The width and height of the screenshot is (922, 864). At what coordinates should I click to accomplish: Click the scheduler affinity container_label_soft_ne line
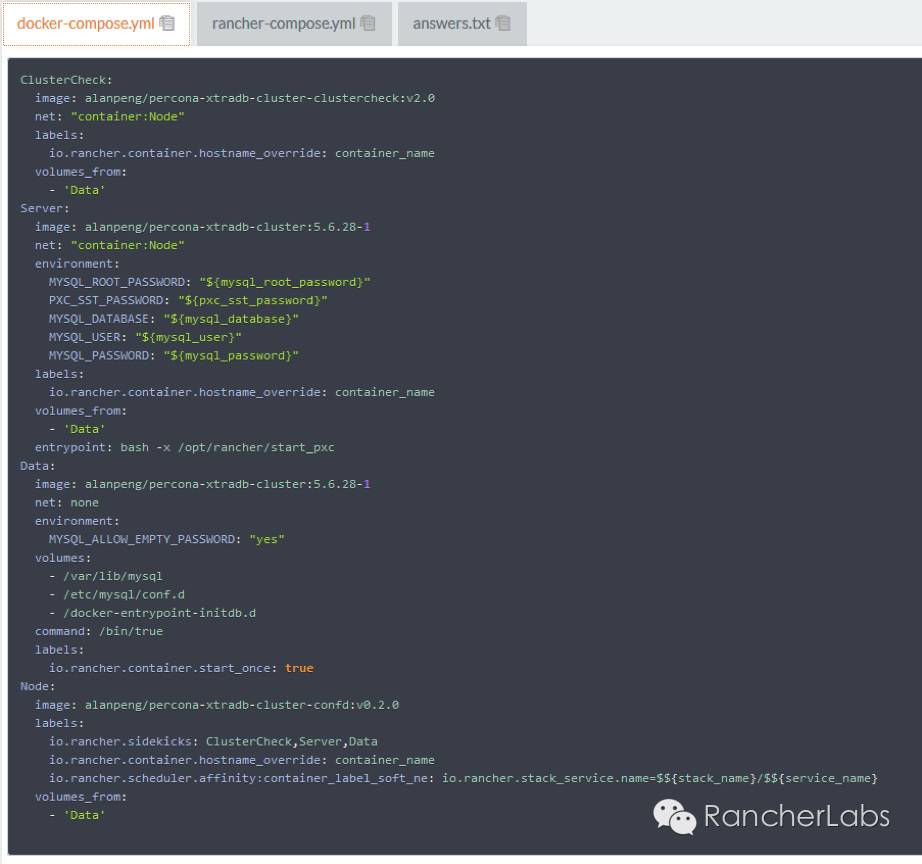(x=463, y=778)
